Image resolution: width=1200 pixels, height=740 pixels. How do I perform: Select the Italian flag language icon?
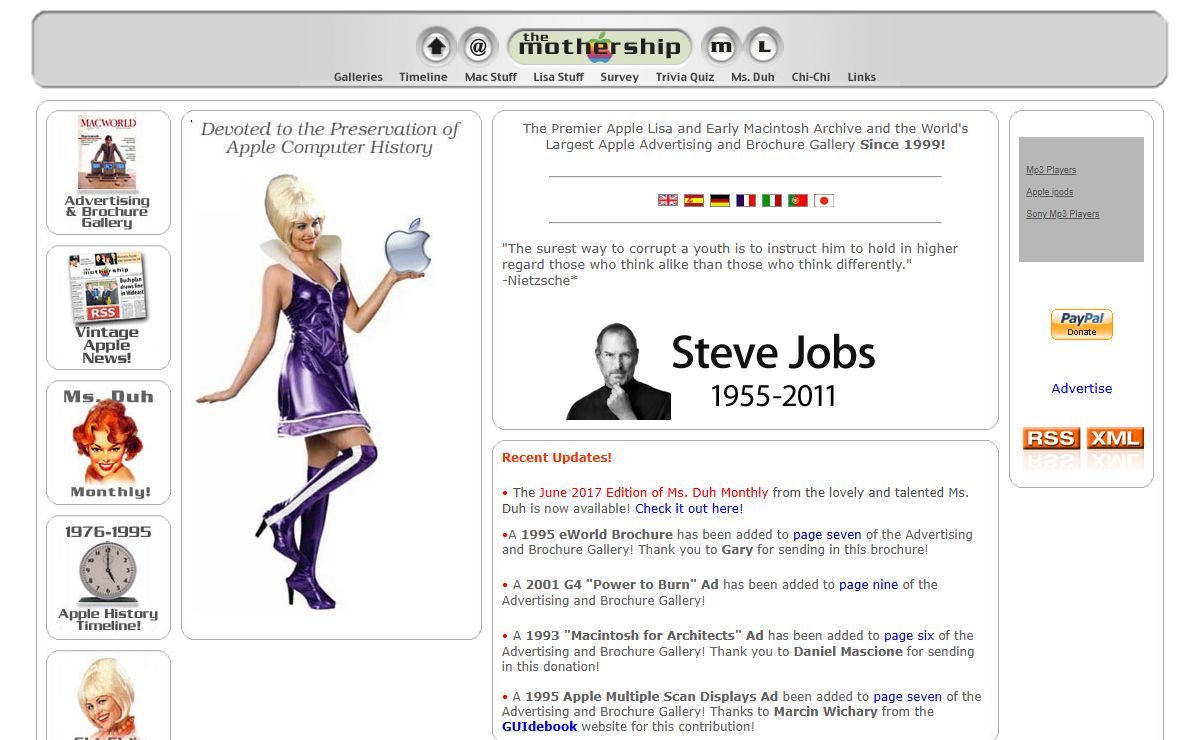(x=772, y=200)
